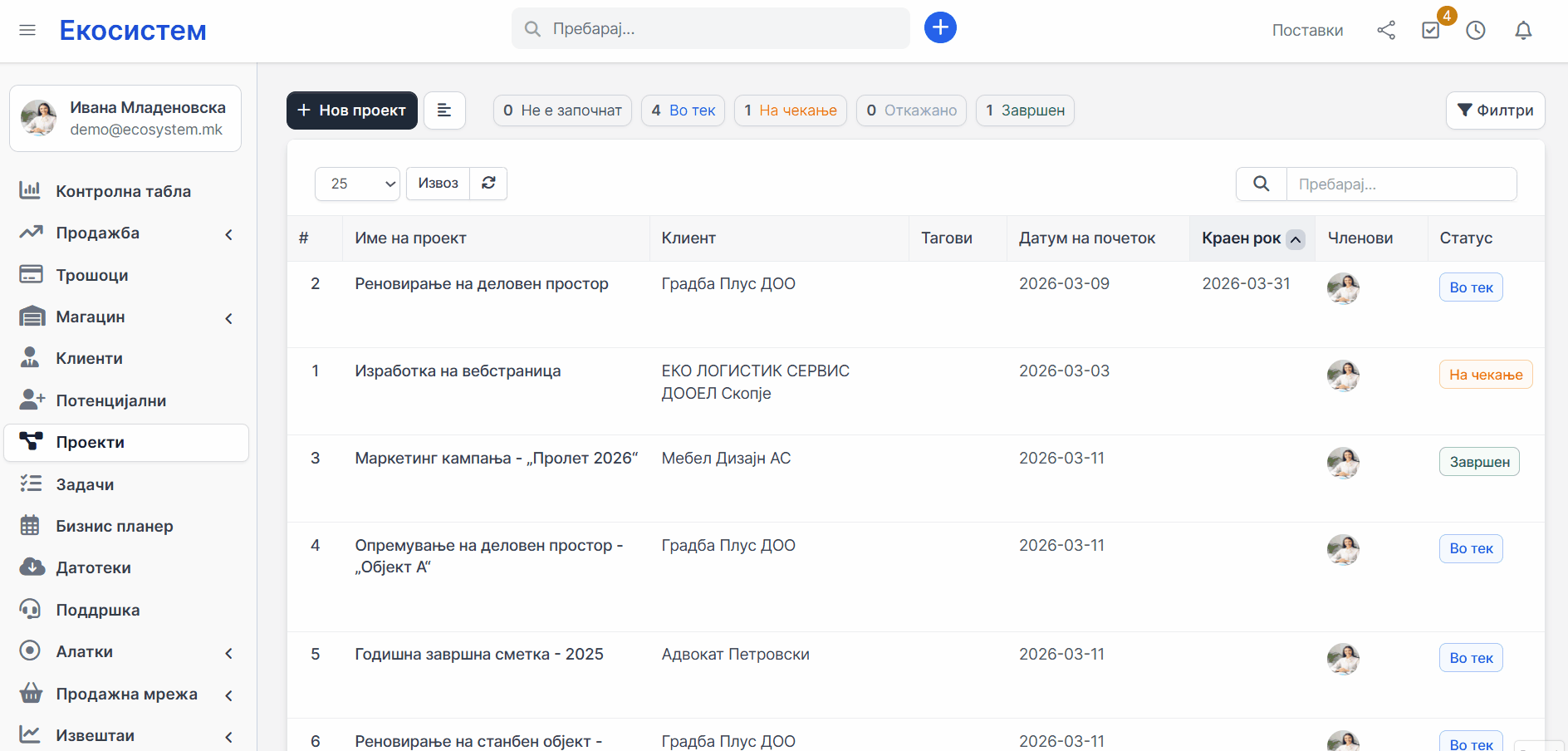Open the share icon in header
This screenshot has width=1568, height=751.
pos(1386,30)
